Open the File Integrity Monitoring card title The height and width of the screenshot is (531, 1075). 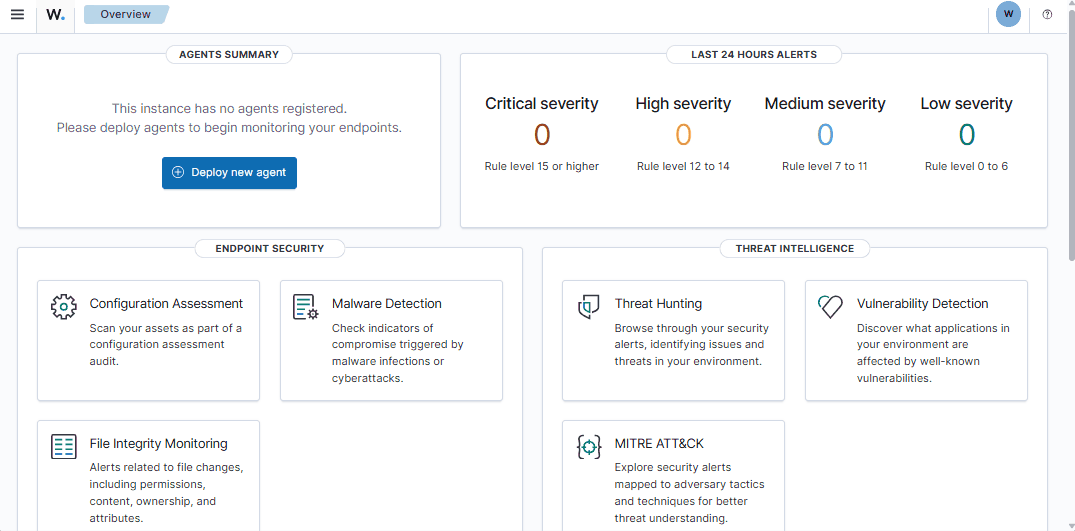point(158,444)
